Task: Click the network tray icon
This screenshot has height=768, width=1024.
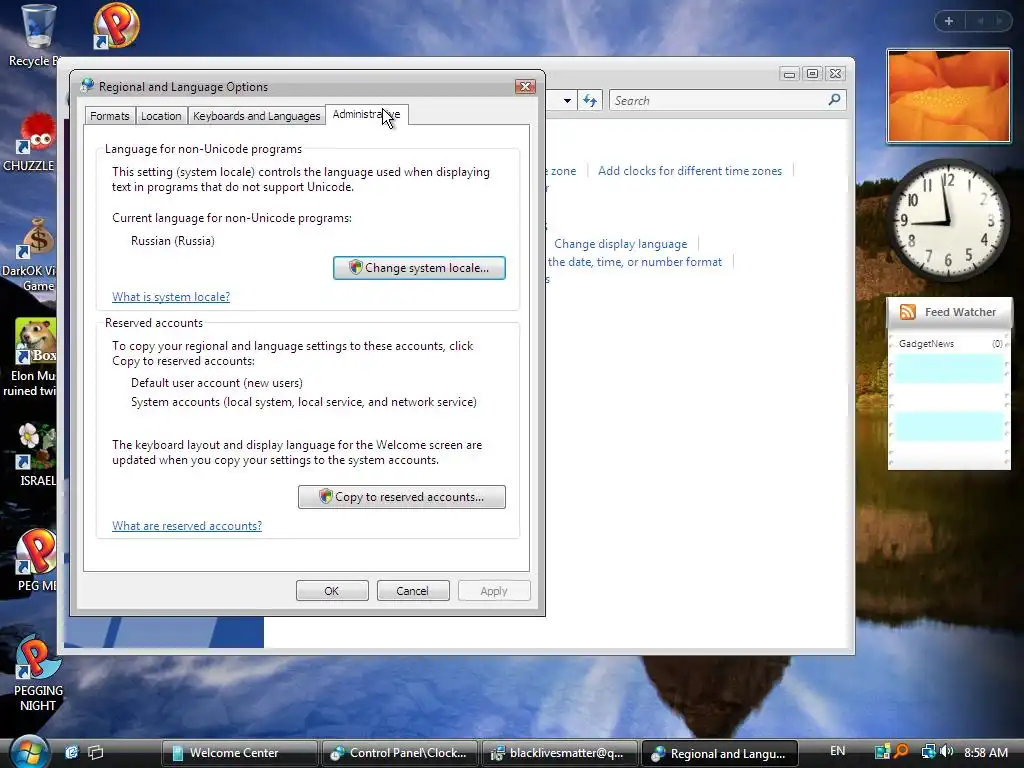Action: click(929, 752)
